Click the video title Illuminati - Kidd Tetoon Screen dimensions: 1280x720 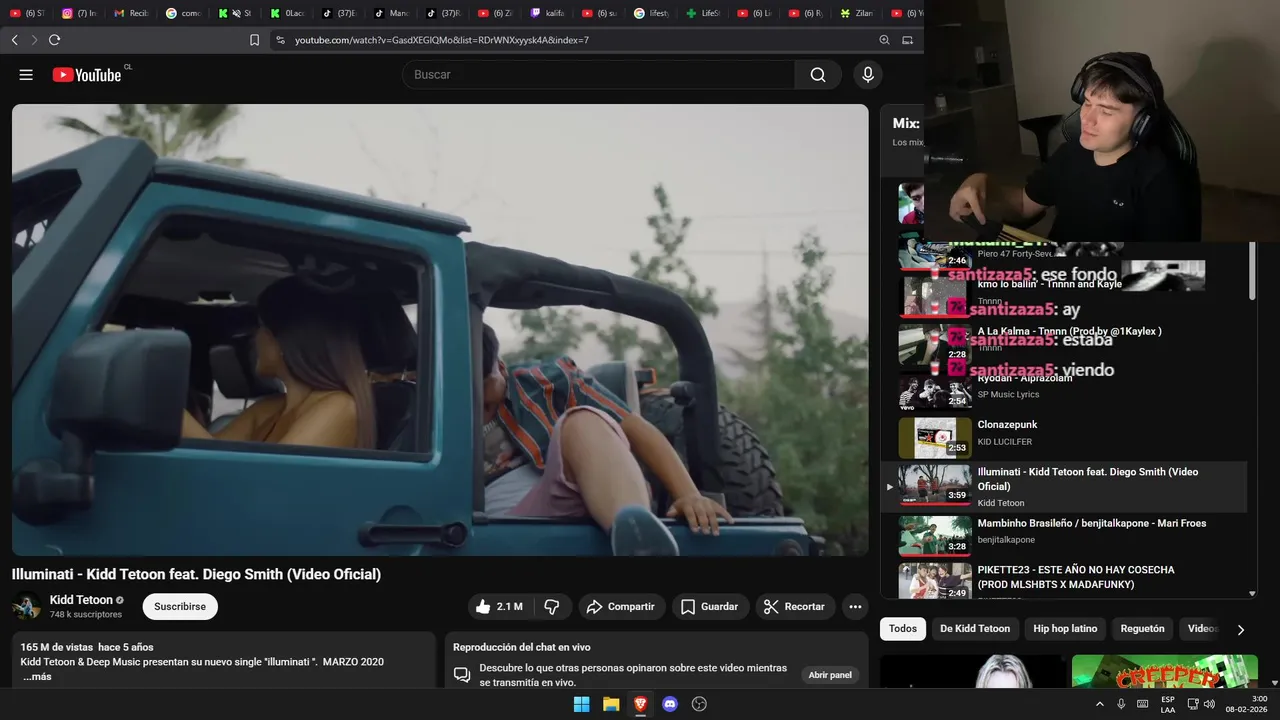point(196,574)
